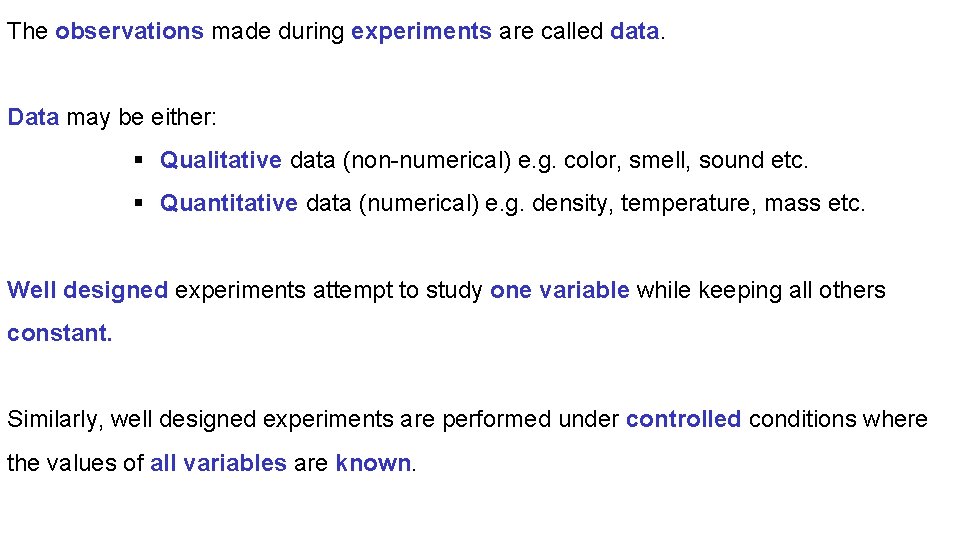The image size is (960, 540).
Task: Click the text '(non-numerical)'
Action: [x=427, y=160]
